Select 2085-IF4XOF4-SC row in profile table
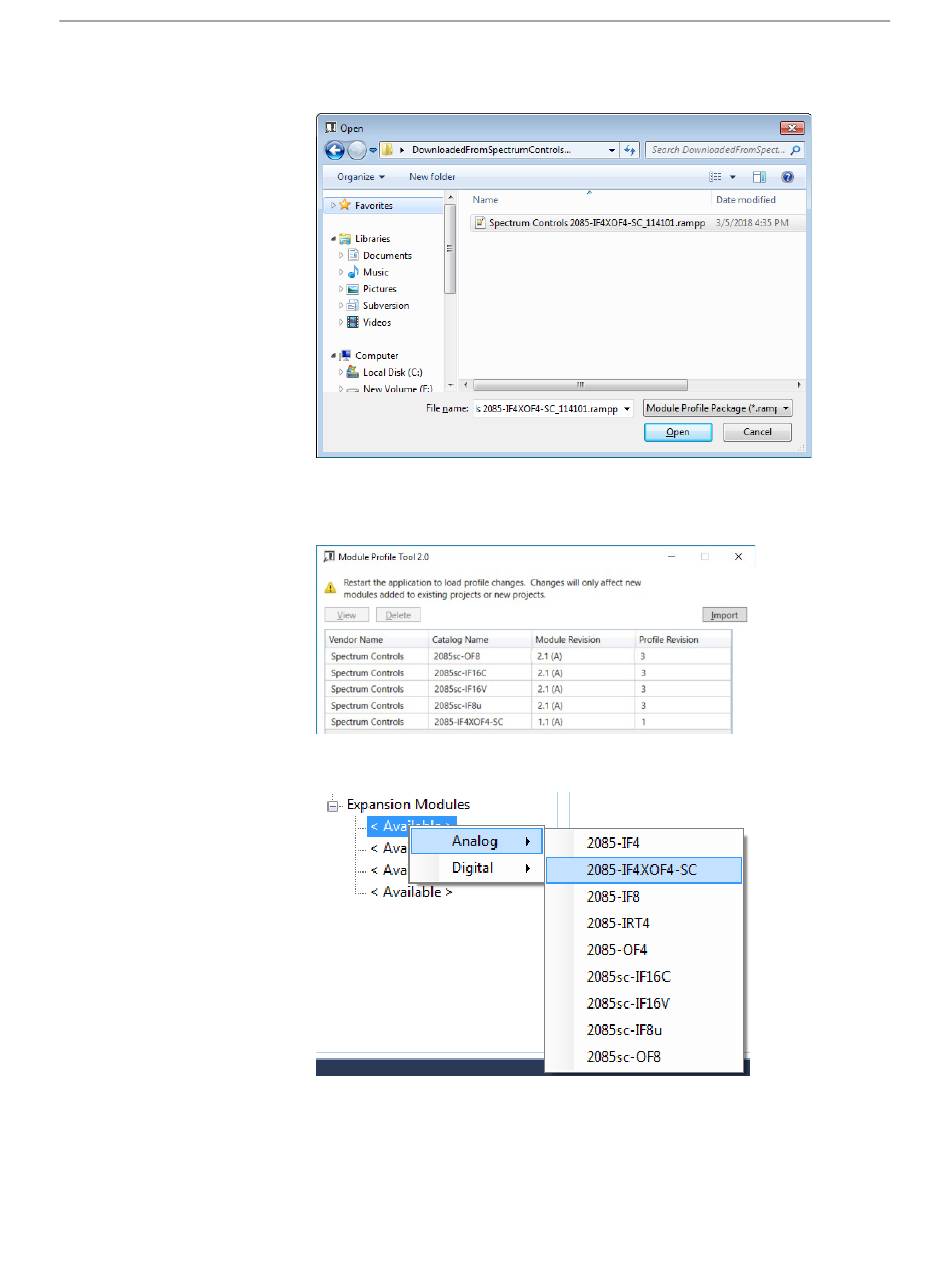The width and height of the screenshot is (950, 1267). (529, 721)
